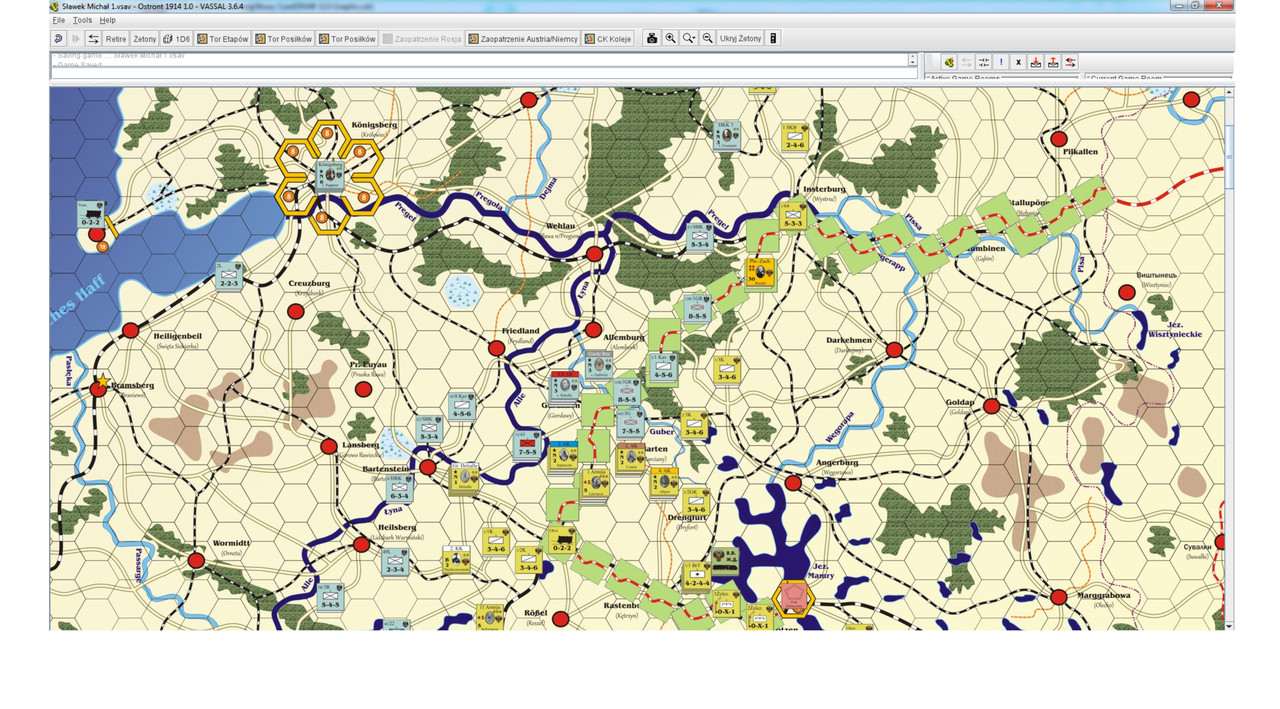Roll the 1D6 dice button
Viewport: 1280px width, 709px height.
coord(176,39)
